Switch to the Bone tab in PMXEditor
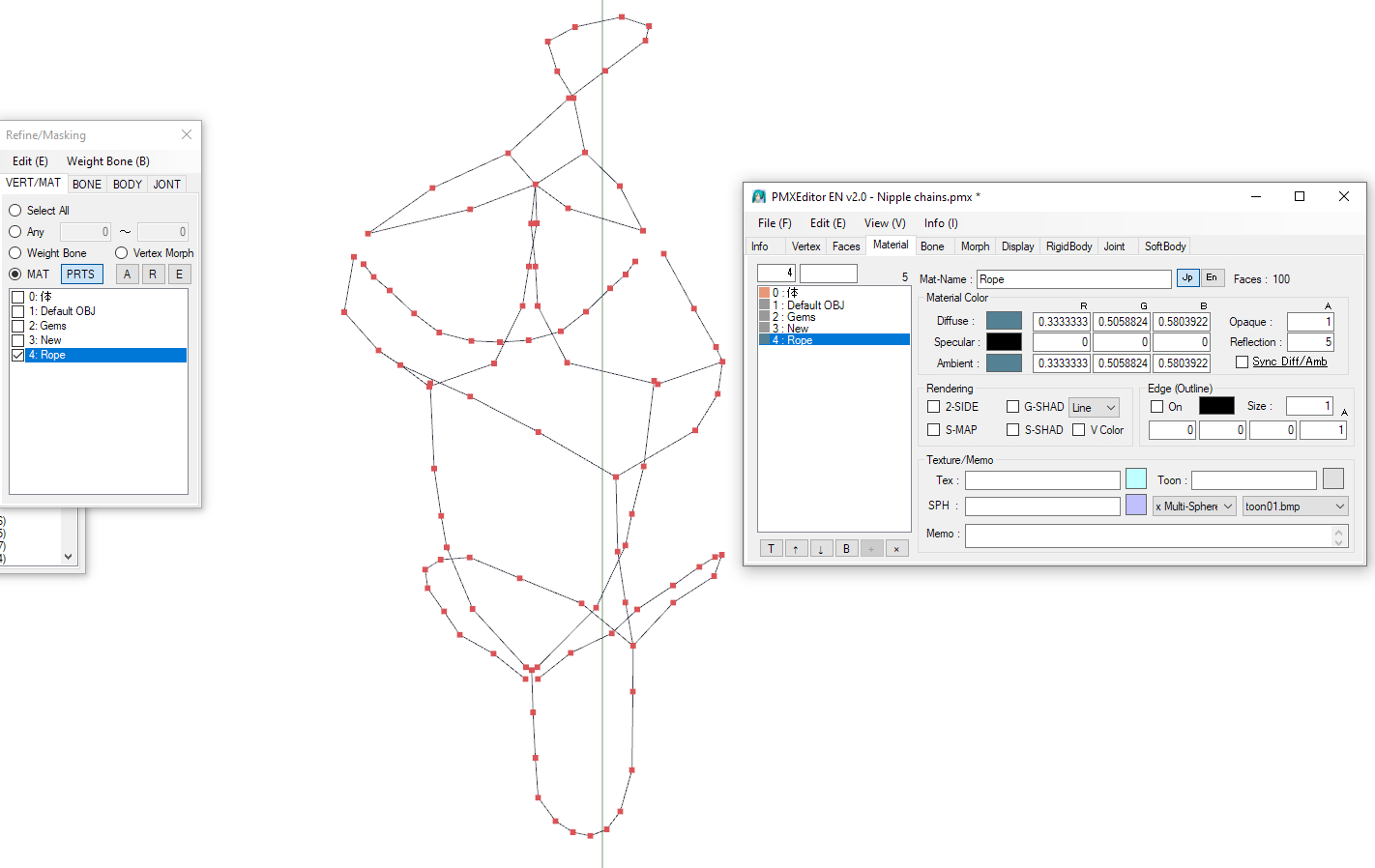Screen dimensions: 1375x868 tap(932, 246)
